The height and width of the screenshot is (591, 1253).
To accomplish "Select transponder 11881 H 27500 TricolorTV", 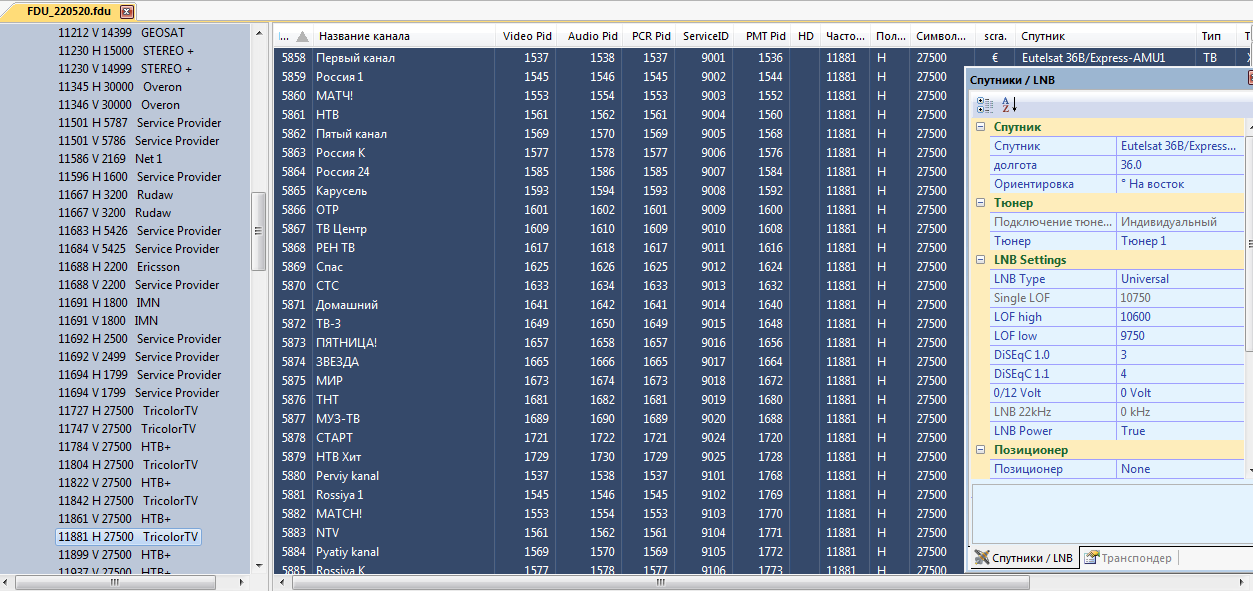I will click(128, 537).
